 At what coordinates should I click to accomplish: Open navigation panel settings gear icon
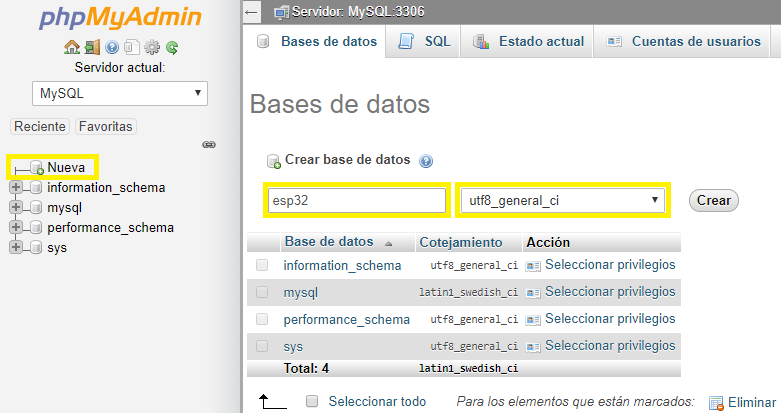tap(152, 47)
